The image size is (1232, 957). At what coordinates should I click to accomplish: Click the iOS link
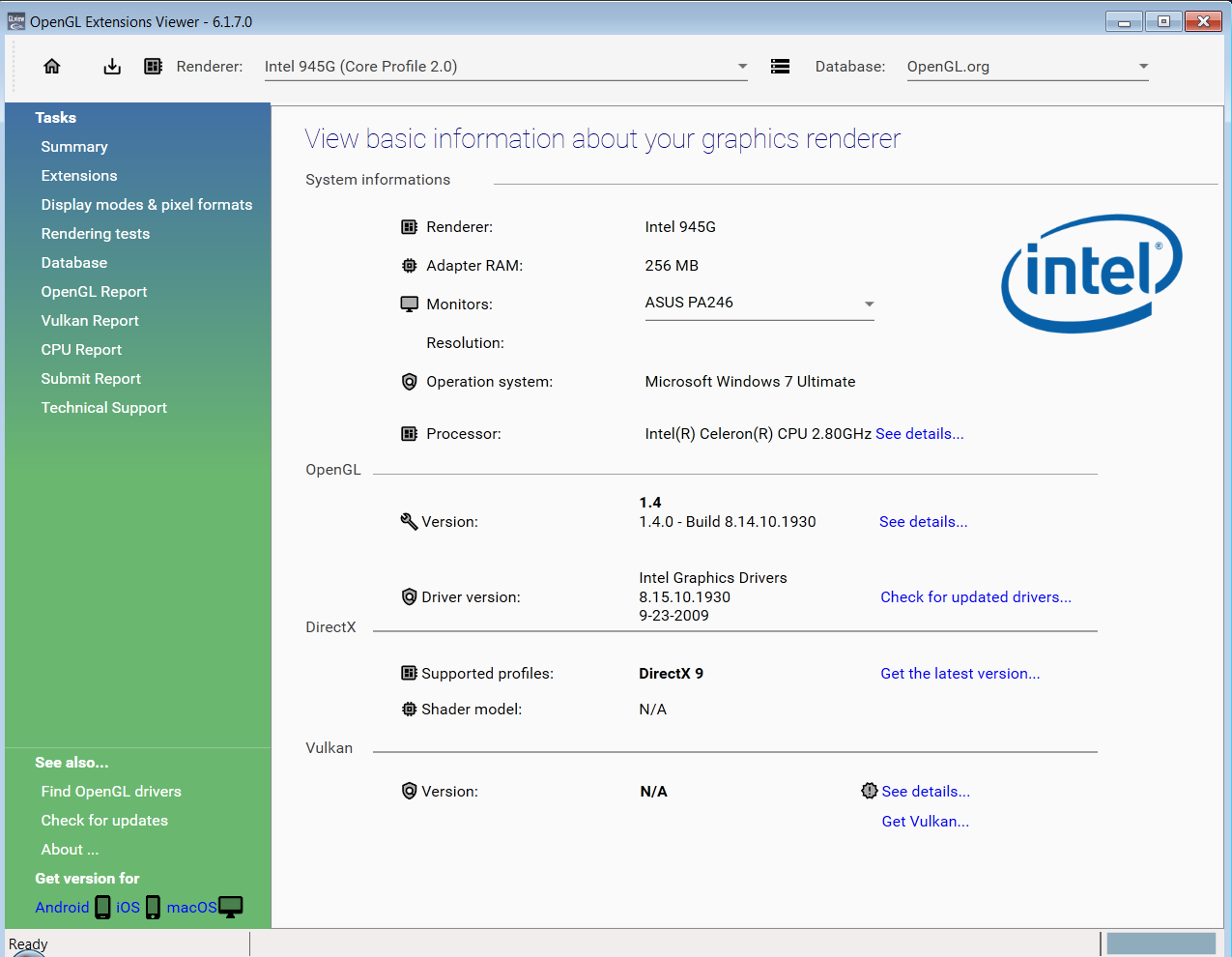coord(128,908)
